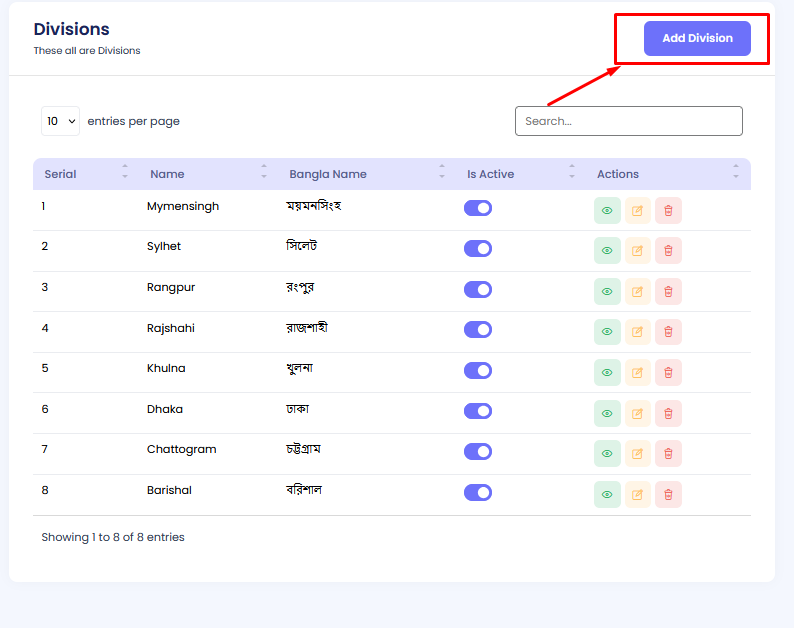The width and height of the screenshot is (794, 628).
Task: Delete the Dhaka division entry
Action: coord(668,413)
